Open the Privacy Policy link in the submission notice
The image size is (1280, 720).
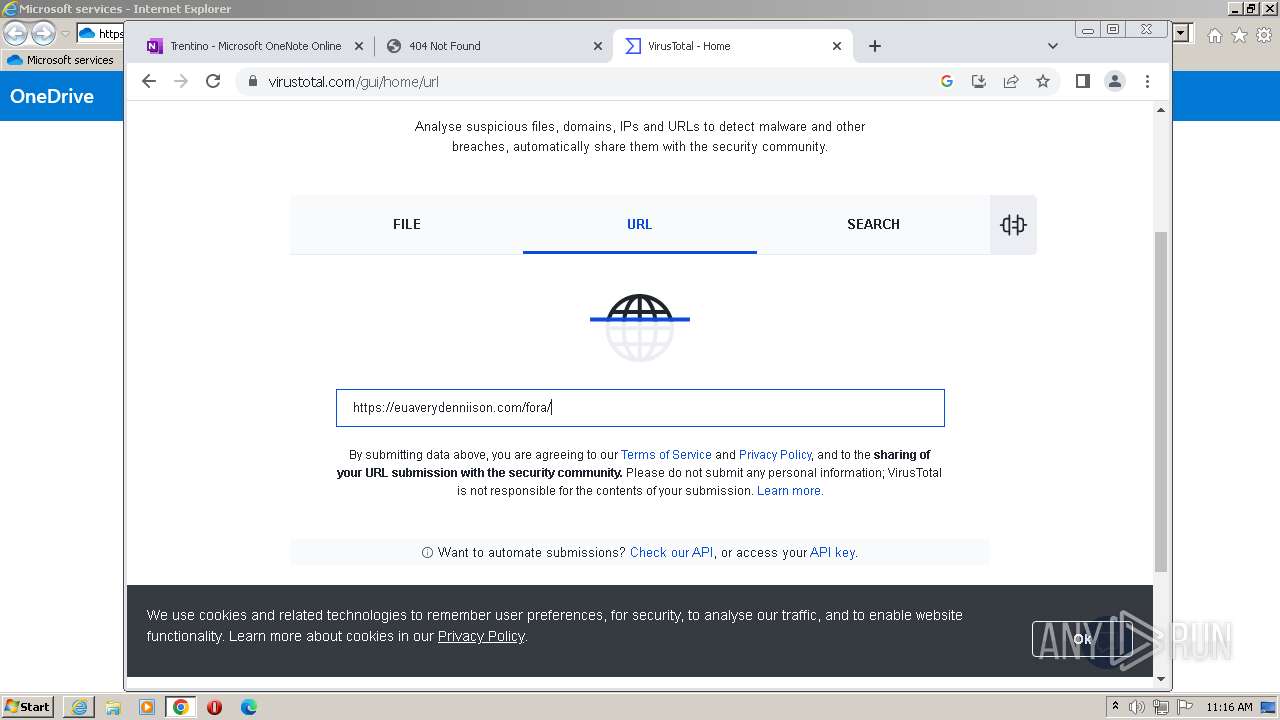pos(775,455)
